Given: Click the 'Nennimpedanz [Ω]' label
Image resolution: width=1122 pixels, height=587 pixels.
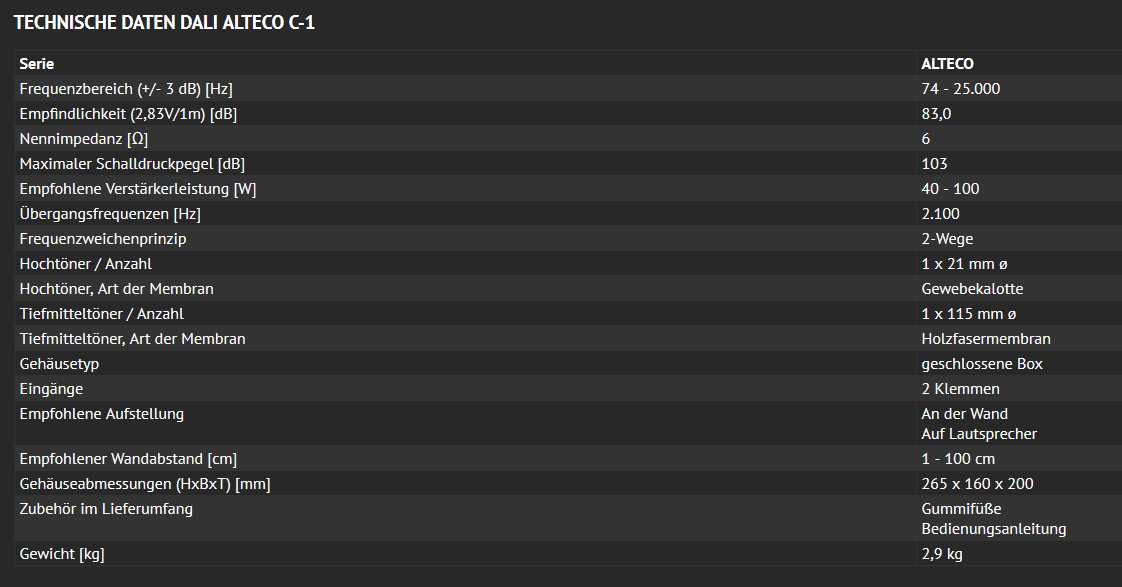Looking at the screenshot, I should 84,139.
